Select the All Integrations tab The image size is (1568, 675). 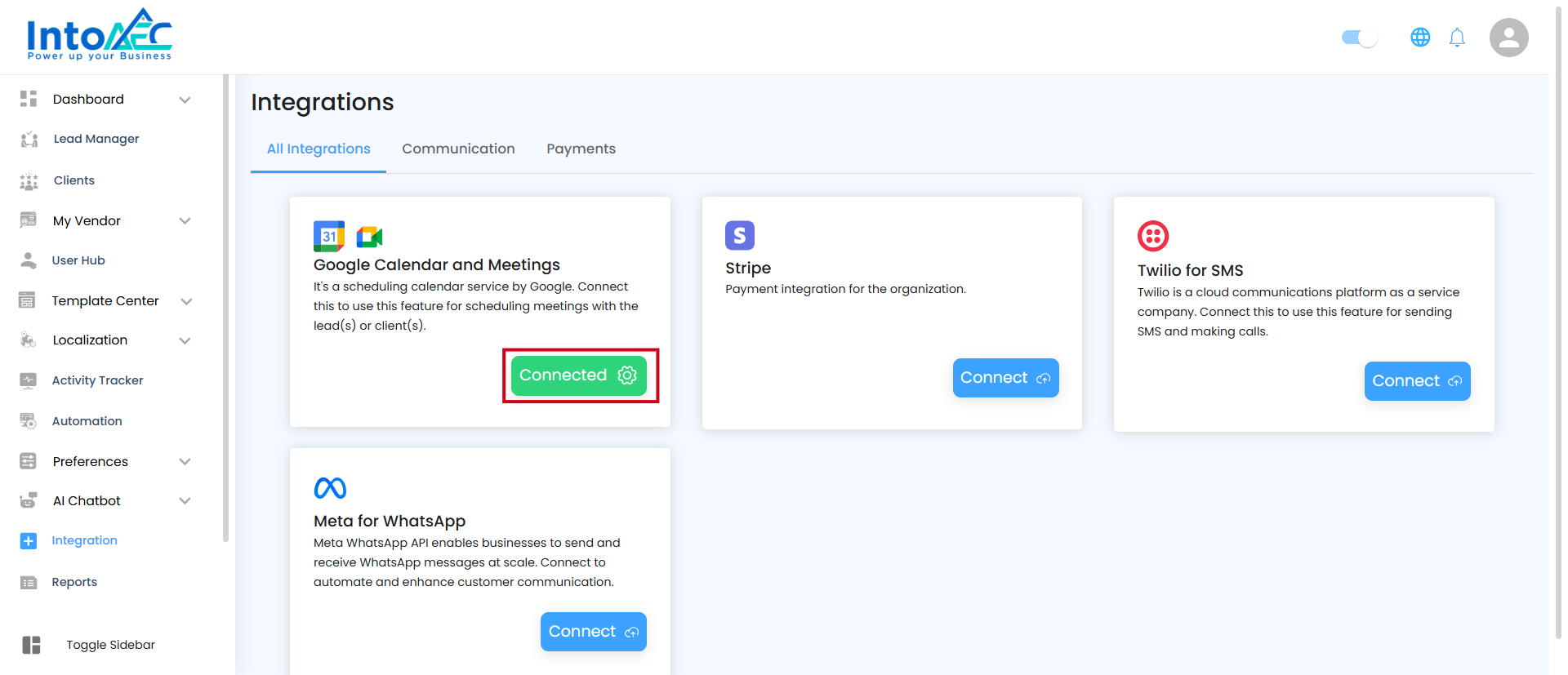[x=318, y=149]
